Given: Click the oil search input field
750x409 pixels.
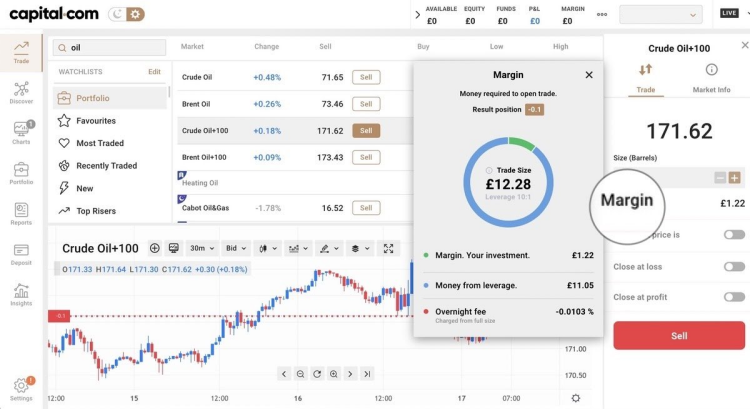Looking at the screenshot, I should 110,47.
